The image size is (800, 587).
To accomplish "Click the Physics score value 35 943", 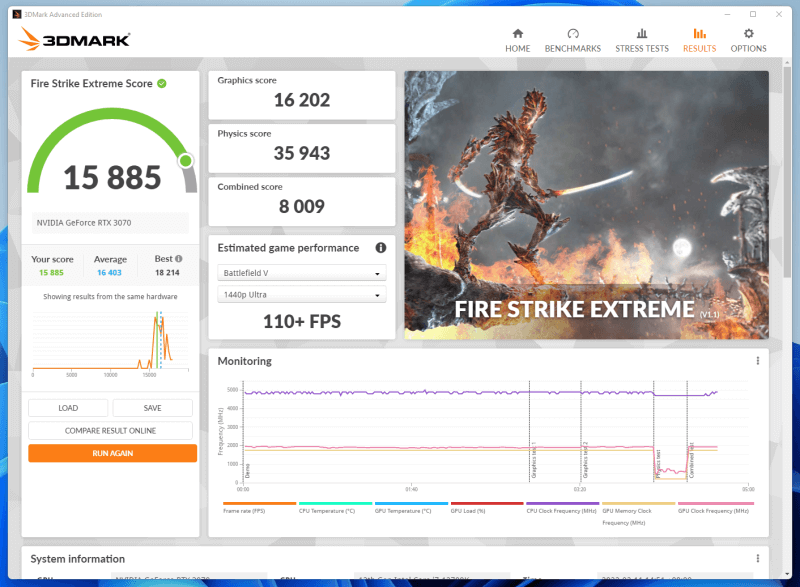I will tap(302, 154).
